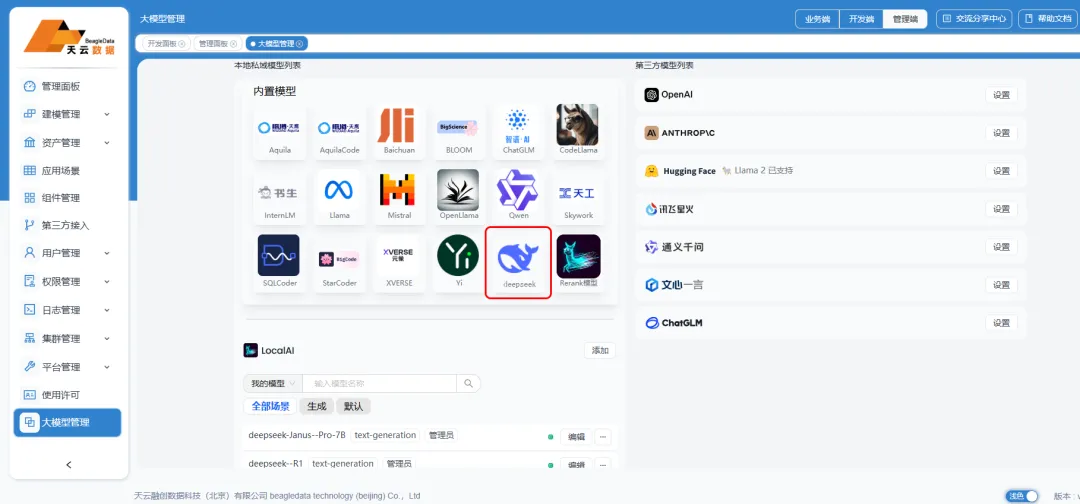Image resolution: width=1080 pixels, height=504 pixels.
Task: Click the LocalAI 添加 button
Action: click(x=600, y=350)
